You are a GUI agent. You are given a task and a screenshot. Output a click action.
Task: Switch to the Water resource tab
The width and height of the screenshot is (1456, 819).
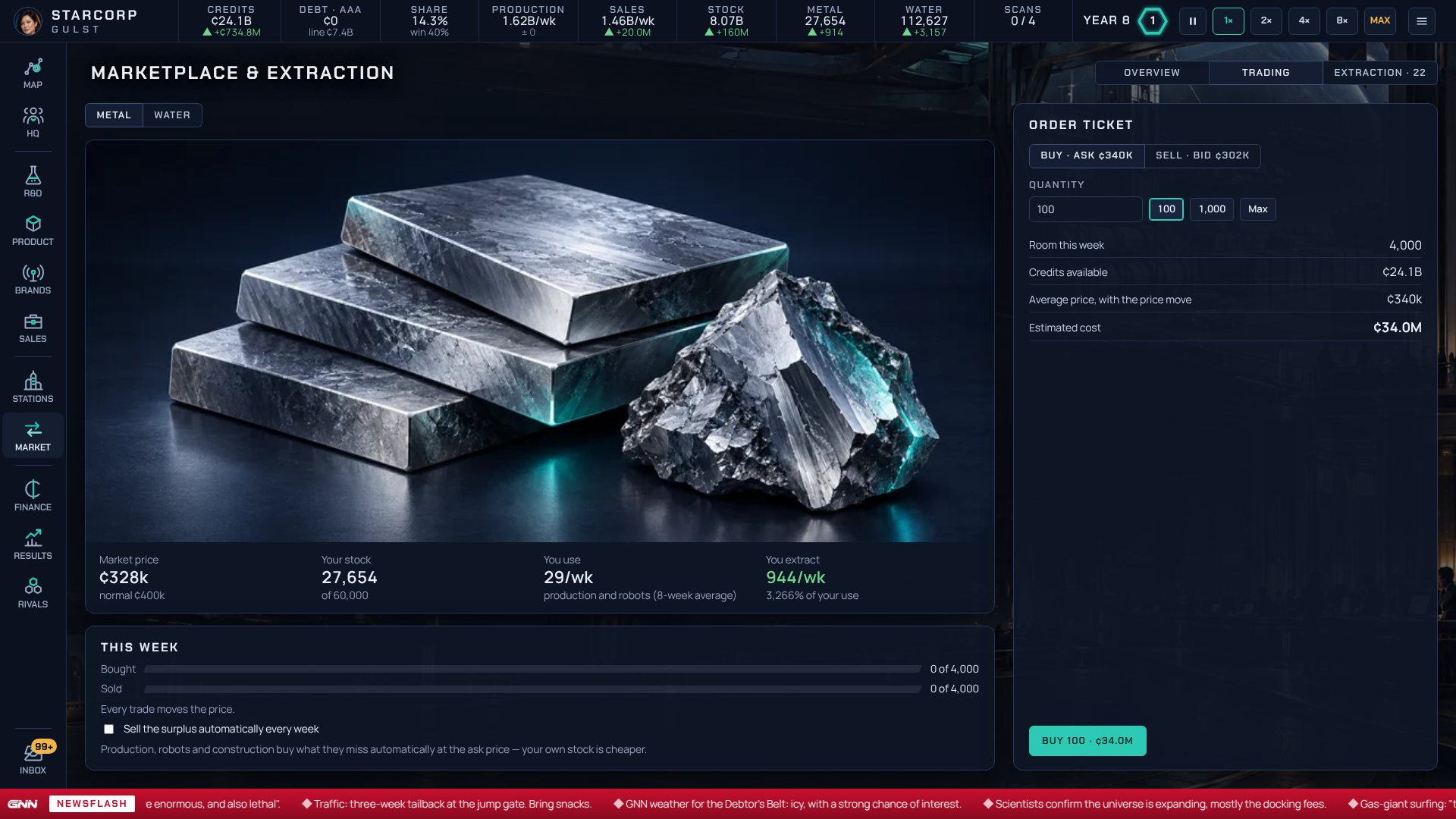pyautogui.click(x=172, y=115)
